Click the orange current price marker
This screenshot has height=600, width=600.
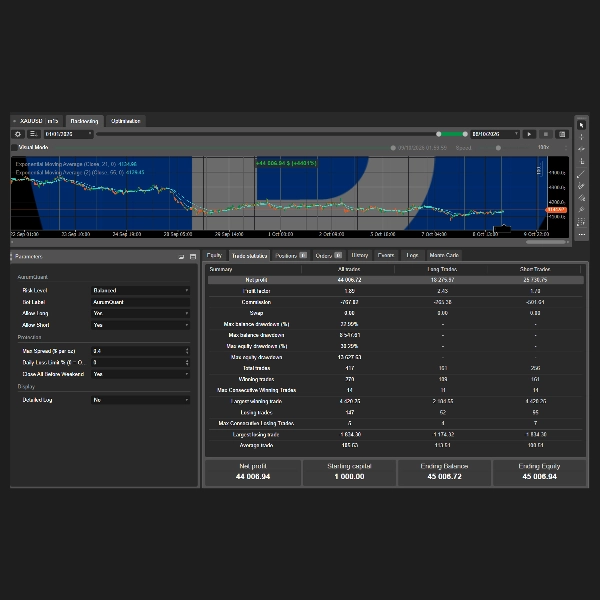tap(556, 210)
